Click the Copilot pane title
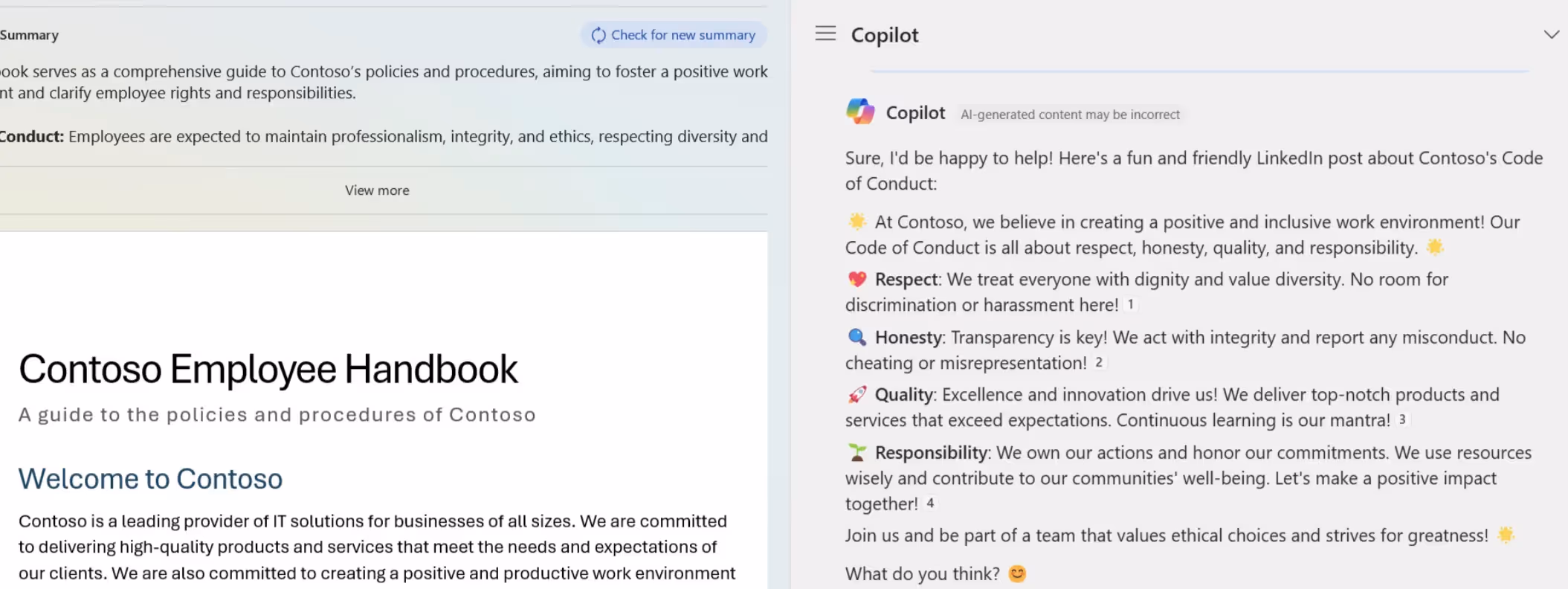The width and height of the screenshot is (1568, 589). coord(885,35)
